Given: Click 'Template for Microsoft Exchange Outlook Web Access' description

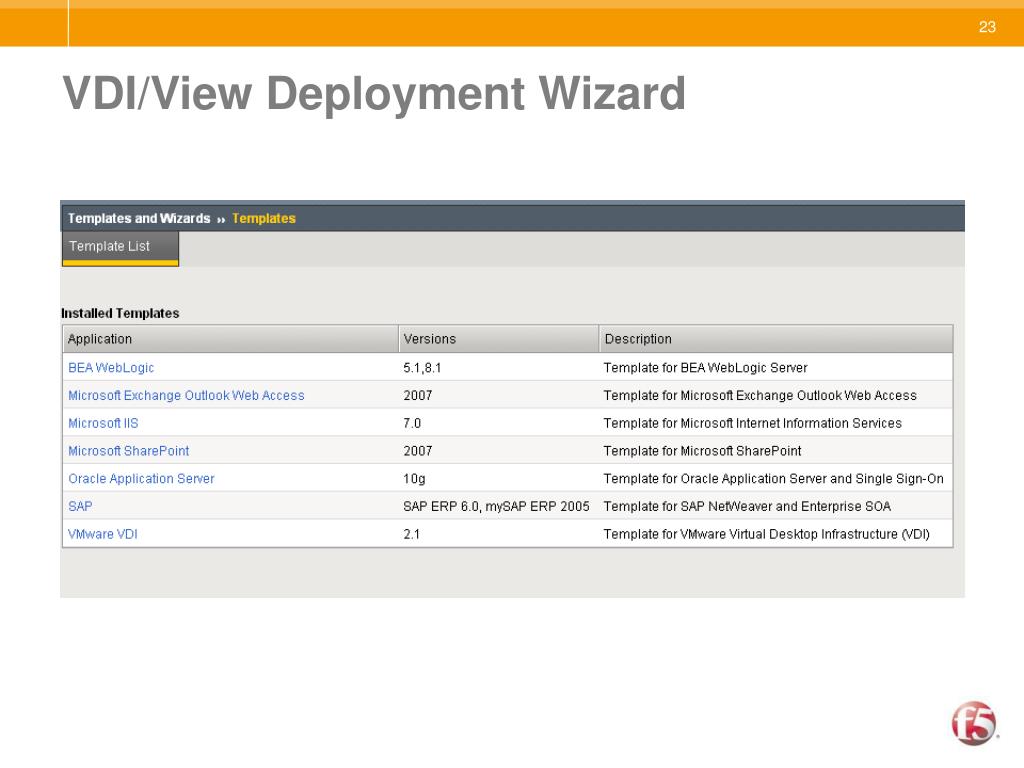Looking at the screenshot, I should click(760, 395).
